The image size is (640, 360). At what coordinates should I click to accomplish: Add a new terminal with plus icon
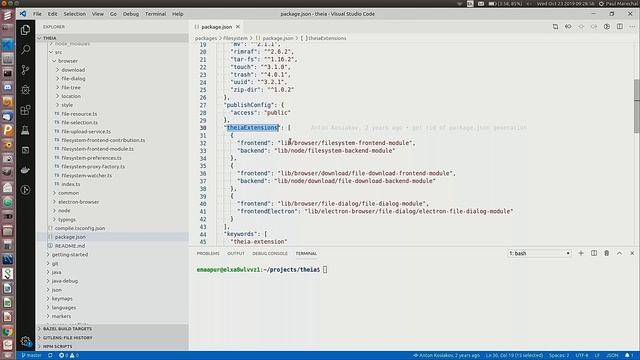coord(581,253)
